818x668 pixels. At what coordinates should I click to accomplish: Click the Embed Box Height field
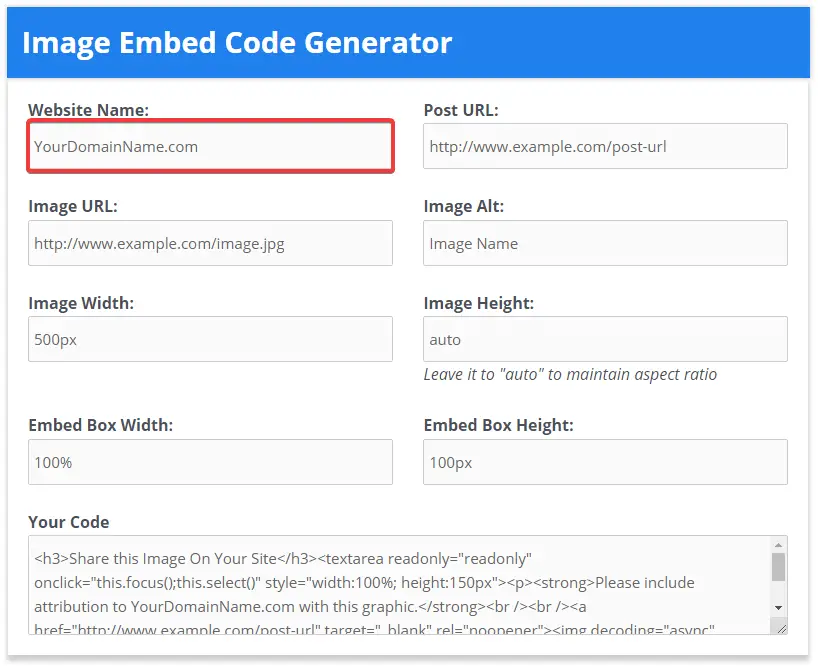605,462
